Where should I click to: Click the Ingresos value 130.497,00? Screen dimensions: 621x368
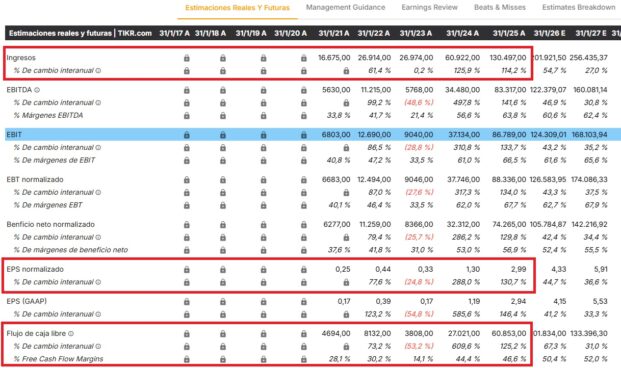click(508, 58)
